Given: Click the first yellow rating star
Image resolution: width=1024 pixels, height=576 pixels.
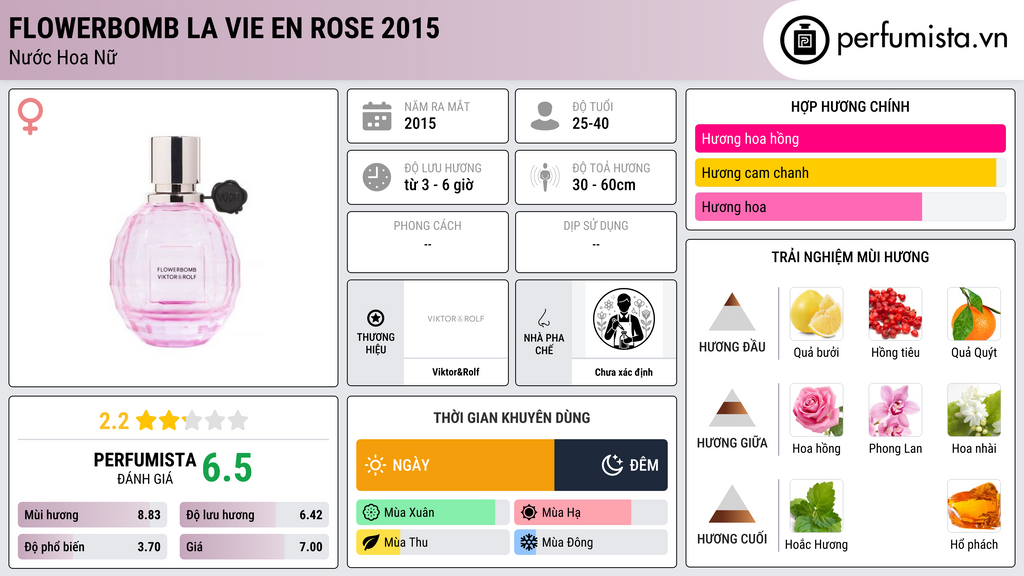Looking at the screenshot, I should [x=146, y=420].
